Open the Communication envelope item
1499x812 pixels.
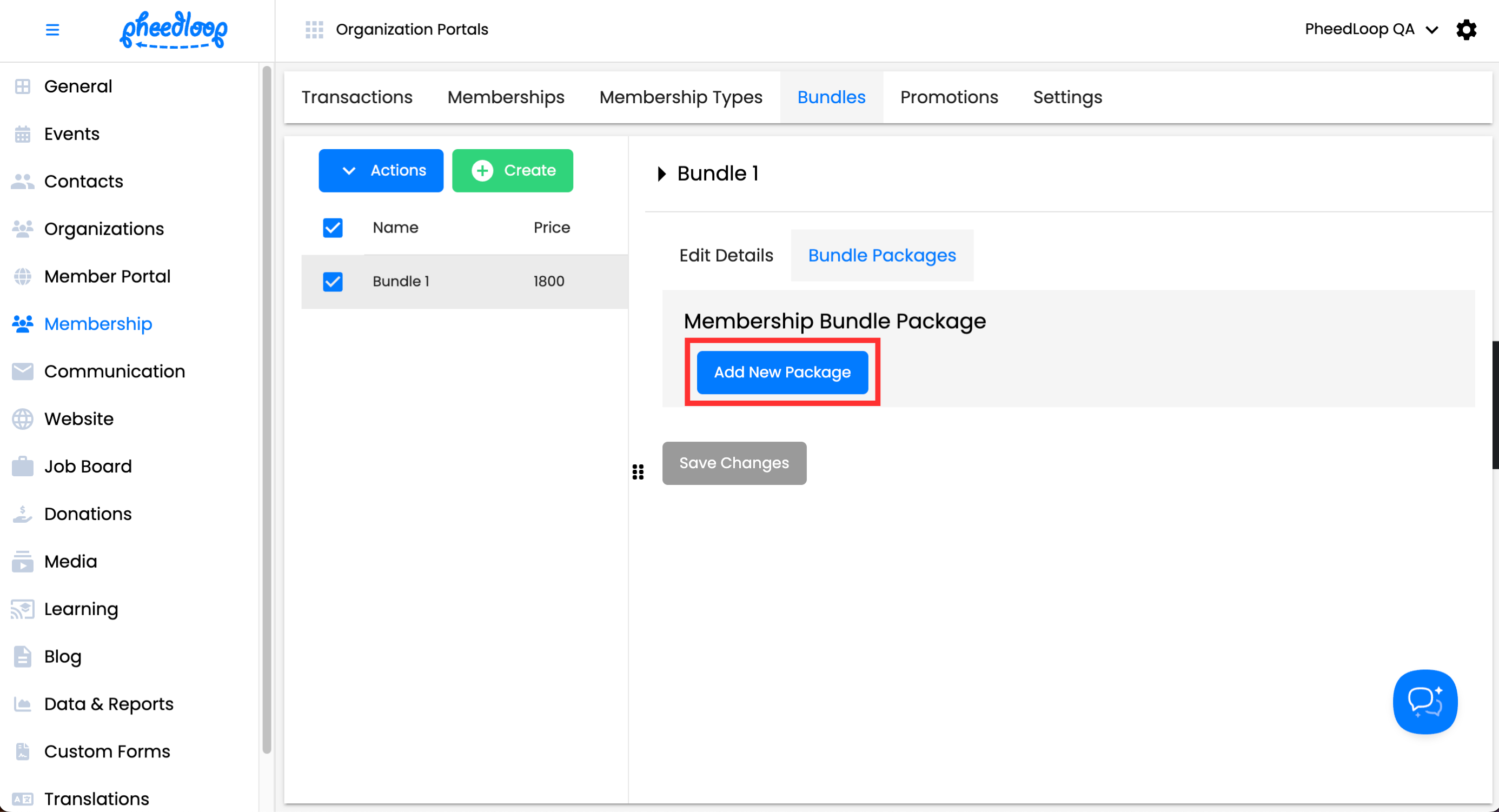[114, 371]
